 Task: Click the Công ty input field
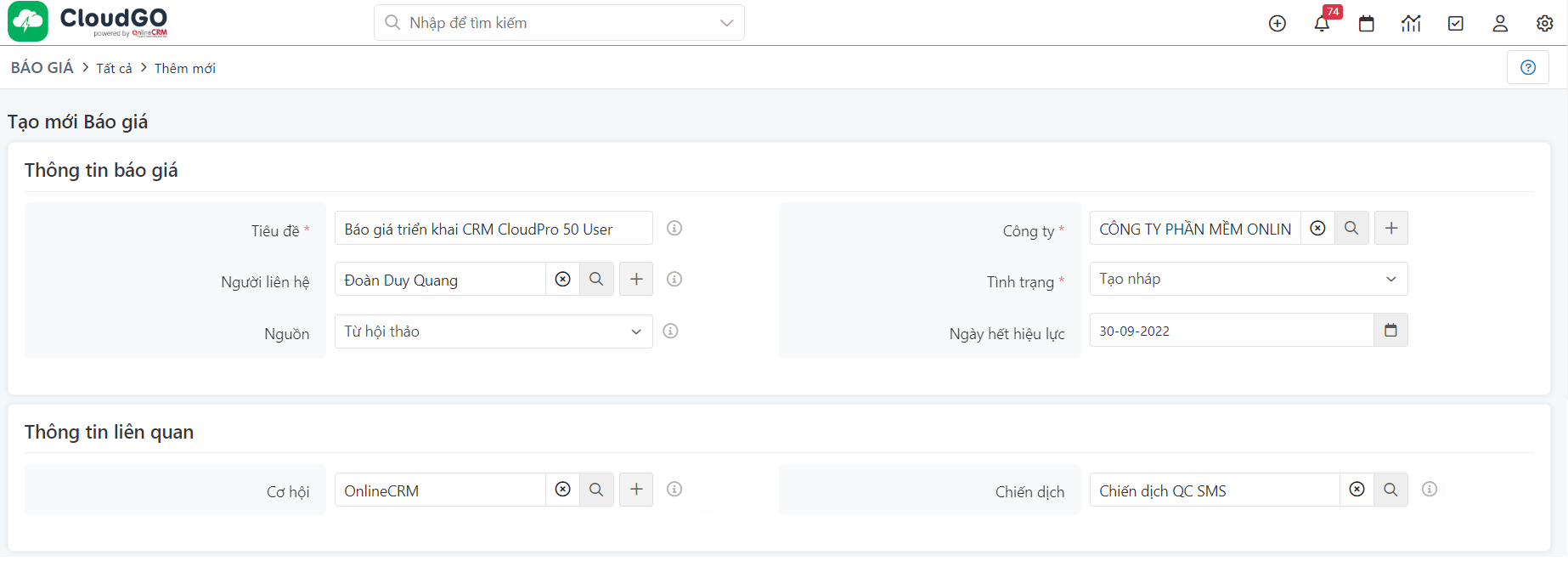(x=1195, y=228)
